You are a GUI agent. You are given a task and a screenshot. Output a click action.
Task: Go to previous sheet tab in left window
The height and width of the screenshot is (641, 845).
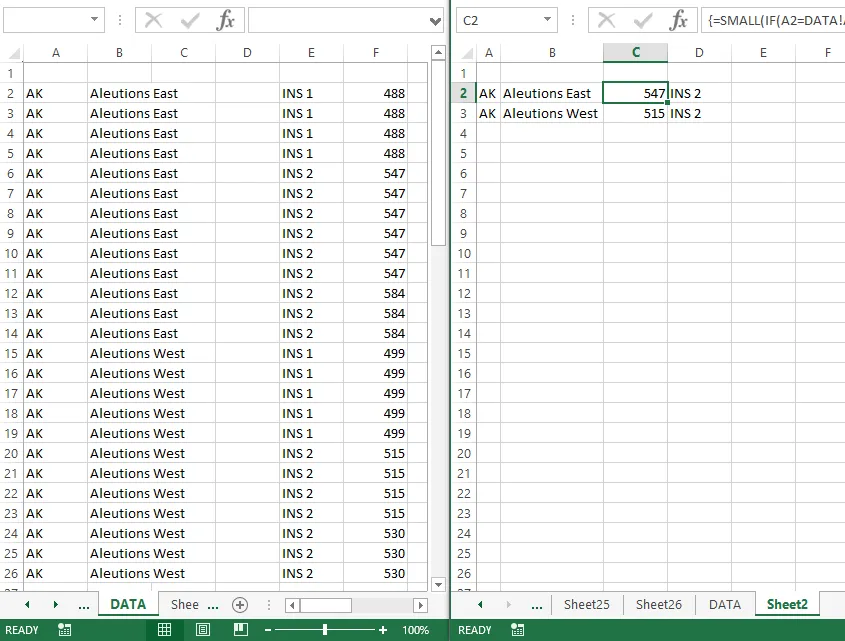click(27, 605)
